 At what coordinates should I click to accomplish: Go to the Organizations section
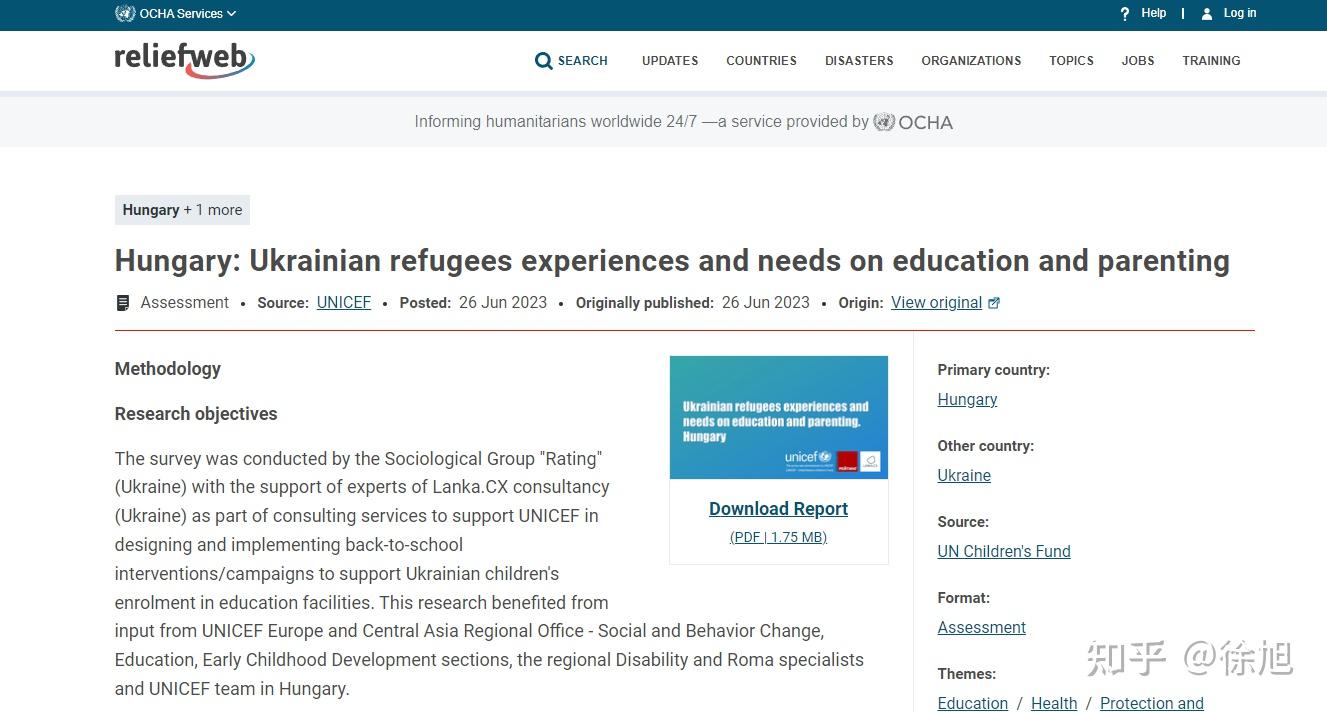971,61
